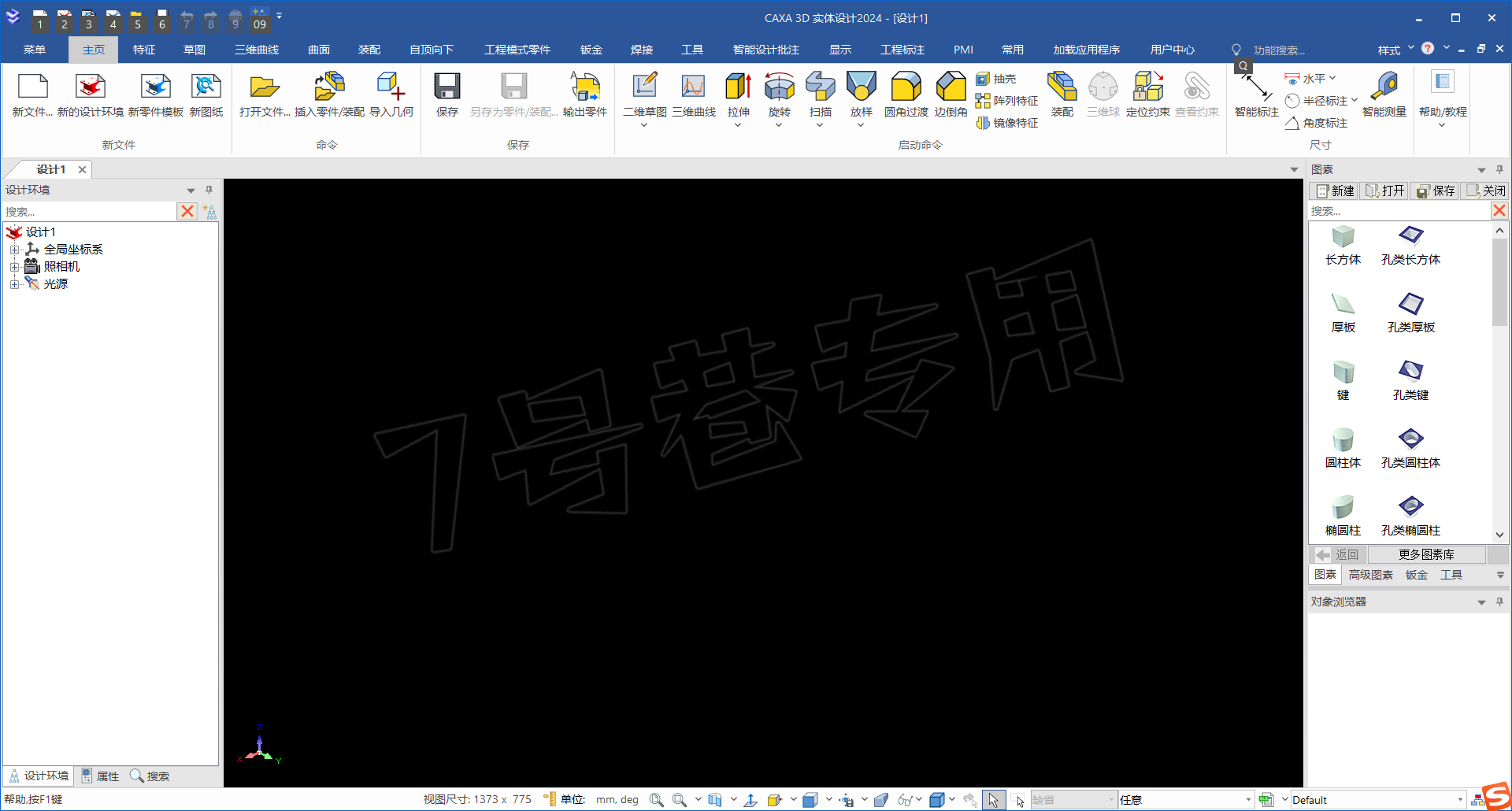Pin the 对象浏览器 panel

[x=1499, y=602]
